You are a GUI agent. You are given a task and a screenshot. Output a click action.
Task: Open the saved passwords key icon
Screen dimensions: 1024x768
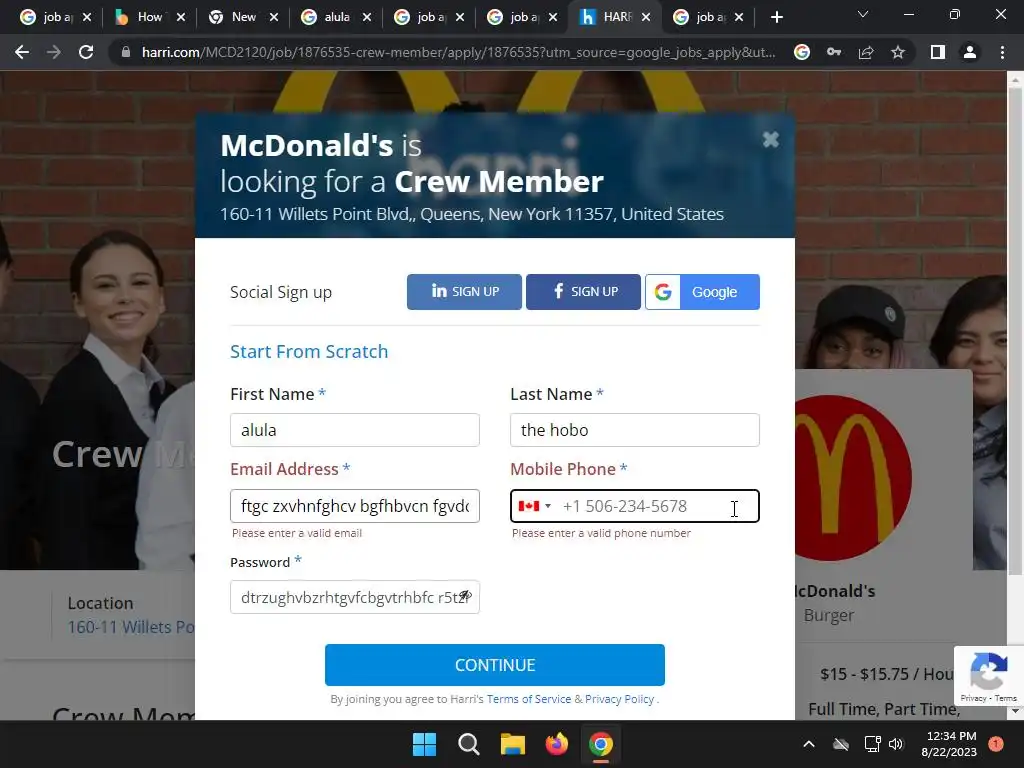pyautogui.click(x=834, y=52)
